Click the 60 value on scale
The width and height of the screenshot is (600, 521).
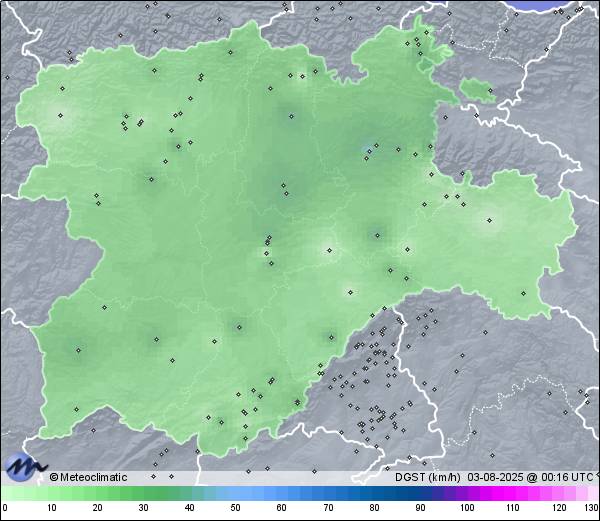282,508
